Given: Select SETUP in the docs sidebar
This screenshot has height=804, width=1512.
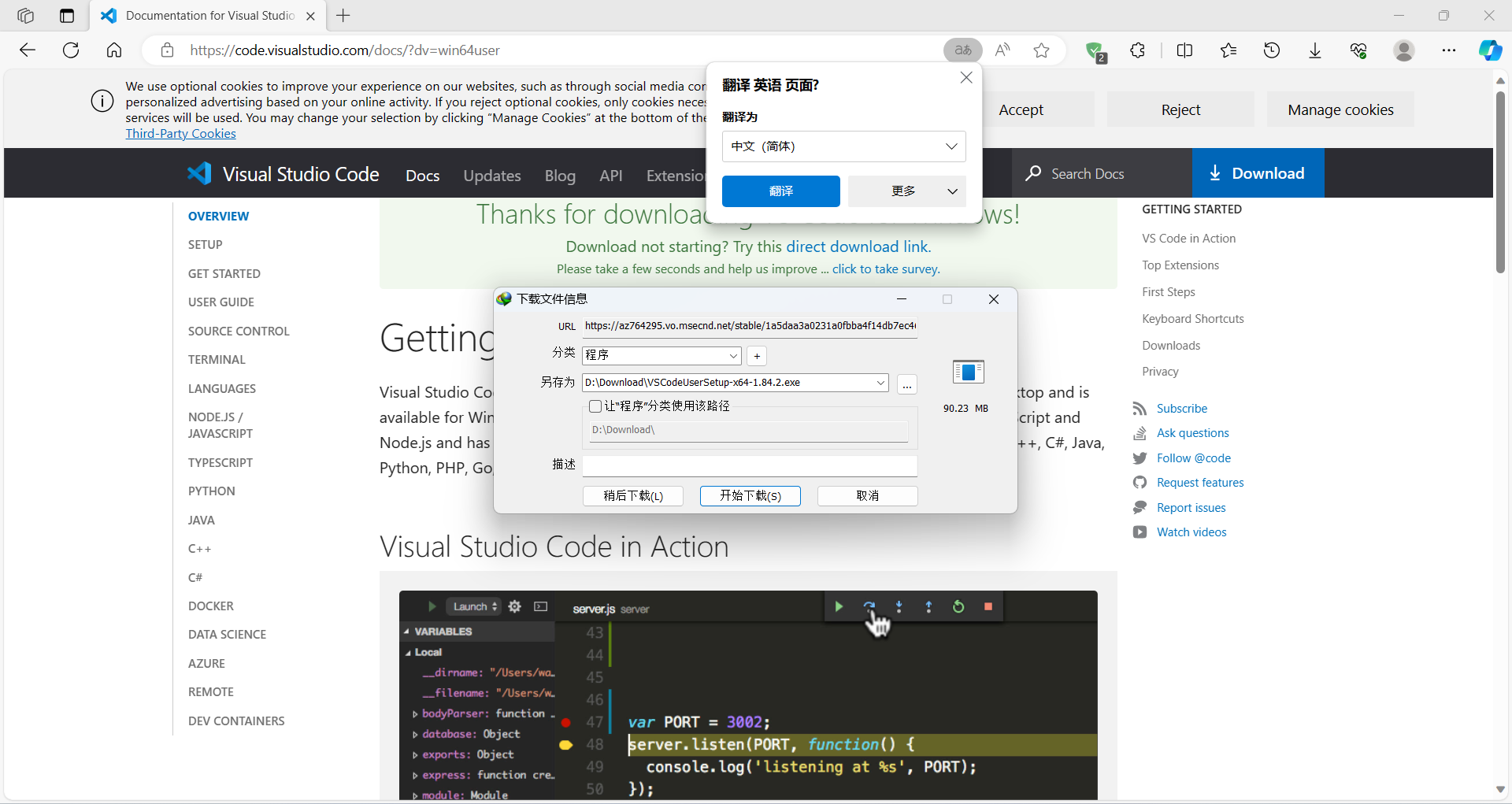Looking at the screenshot, I should (x=206, y=245).
